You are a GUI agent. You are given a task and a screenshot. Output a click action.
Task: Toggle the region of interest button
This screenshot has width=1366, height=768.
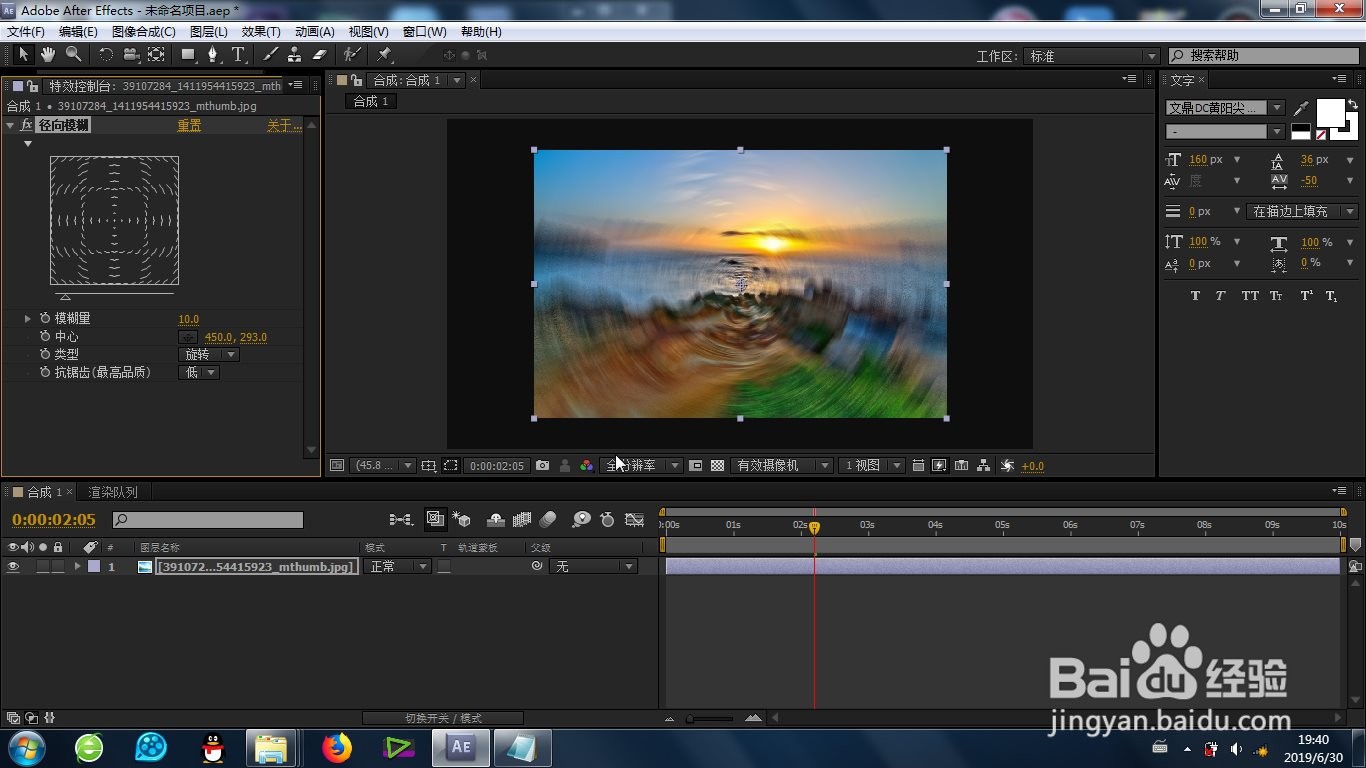pyautogui.click(x=451, y=466)
